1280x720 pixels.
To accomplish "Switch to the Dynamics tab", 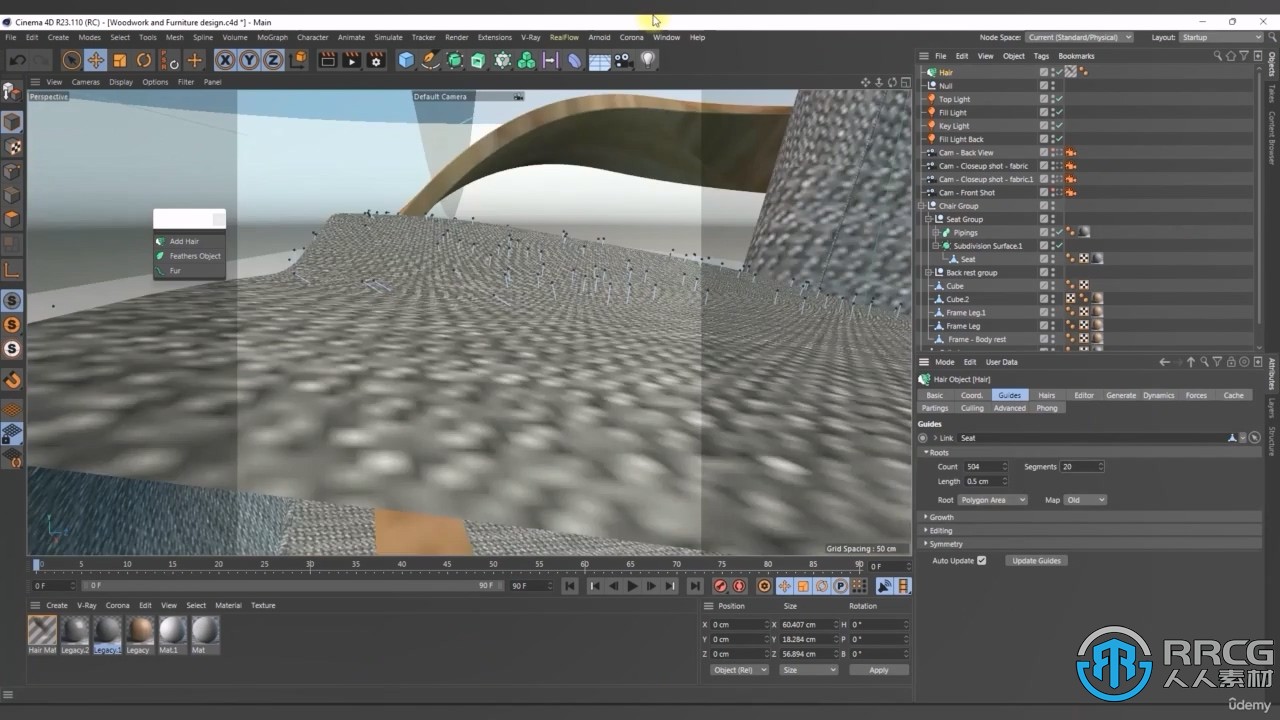I will (1158, 395).
